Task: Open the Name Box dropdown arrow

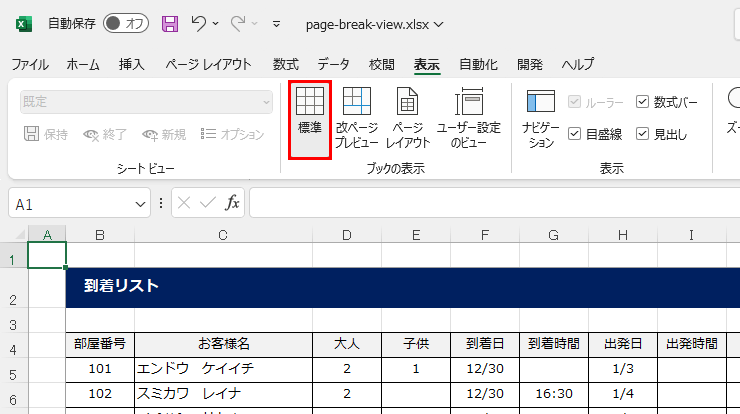Action: coord(140,204)
